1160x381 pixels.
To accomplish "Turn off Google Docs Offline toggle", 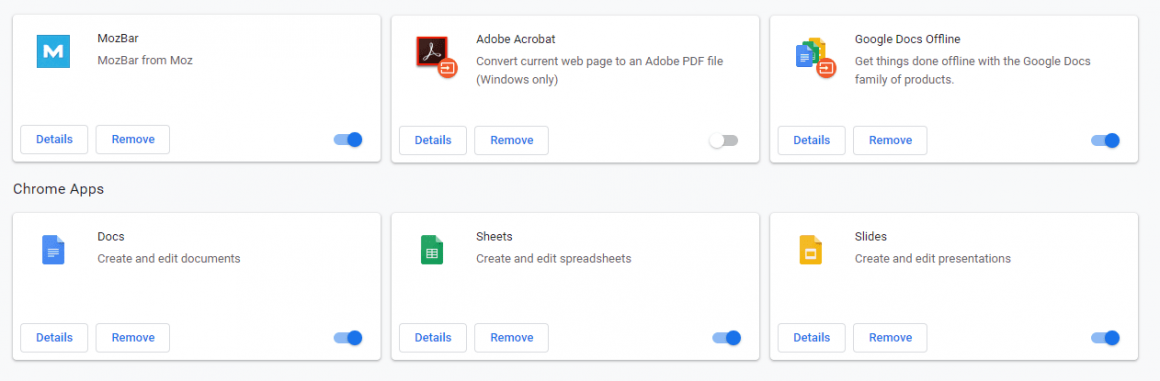I will coord(1105,140).
